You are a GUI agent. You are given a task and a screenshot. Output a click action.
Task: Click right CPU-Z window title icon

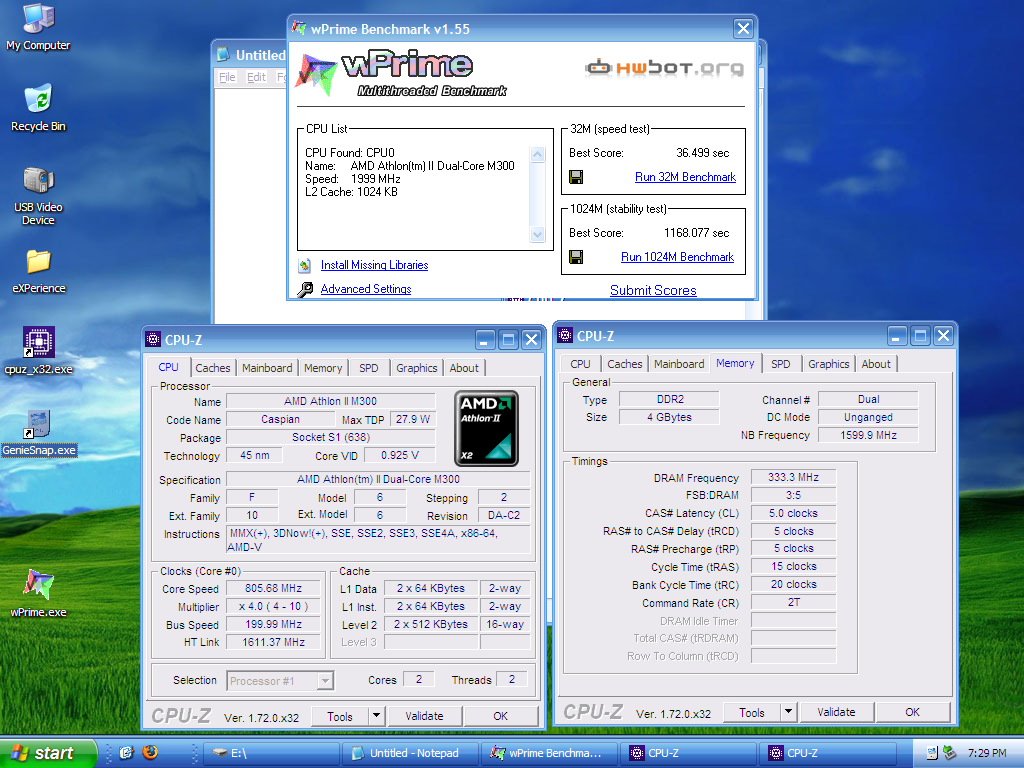click(x=565, y=335)
